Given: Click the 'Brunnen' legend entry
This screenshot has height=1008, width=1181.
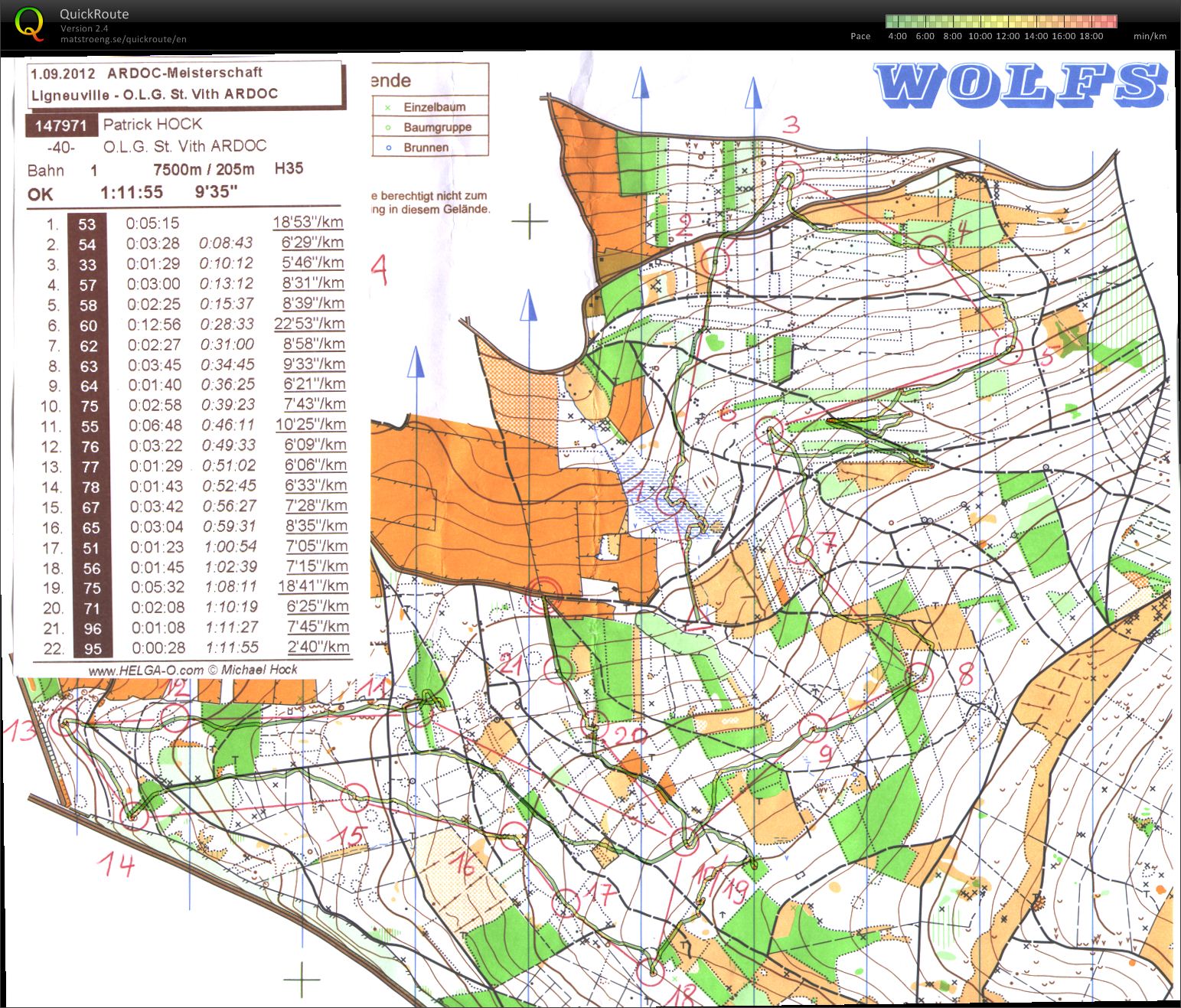Looking at the screenshot, I should click(x=426, y=147).
